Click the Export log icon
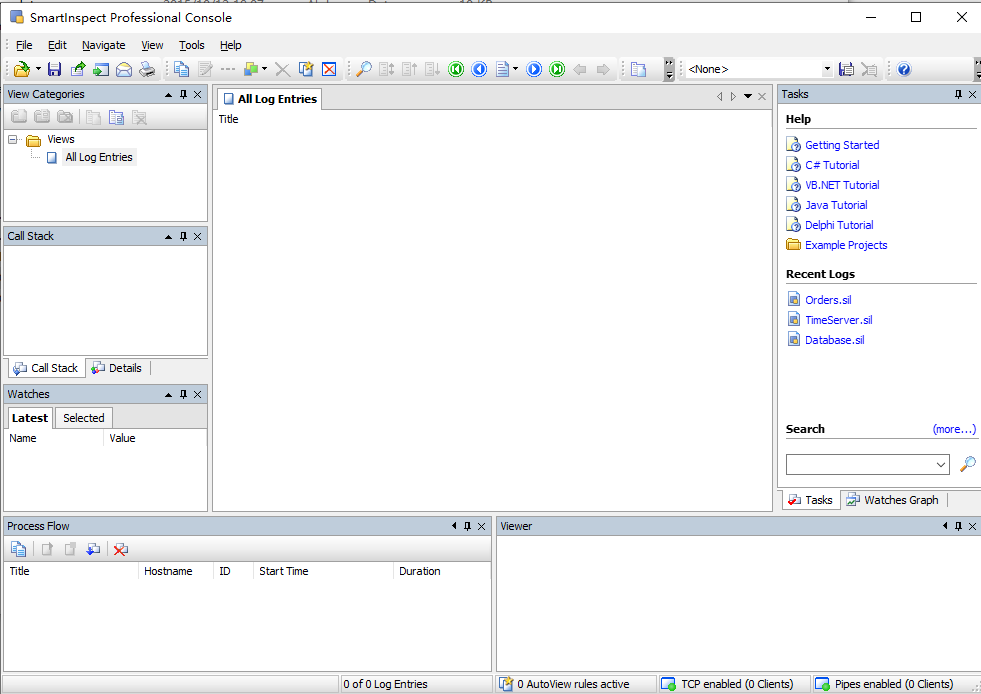Screen dimensions: 981x694 [78, 69]
